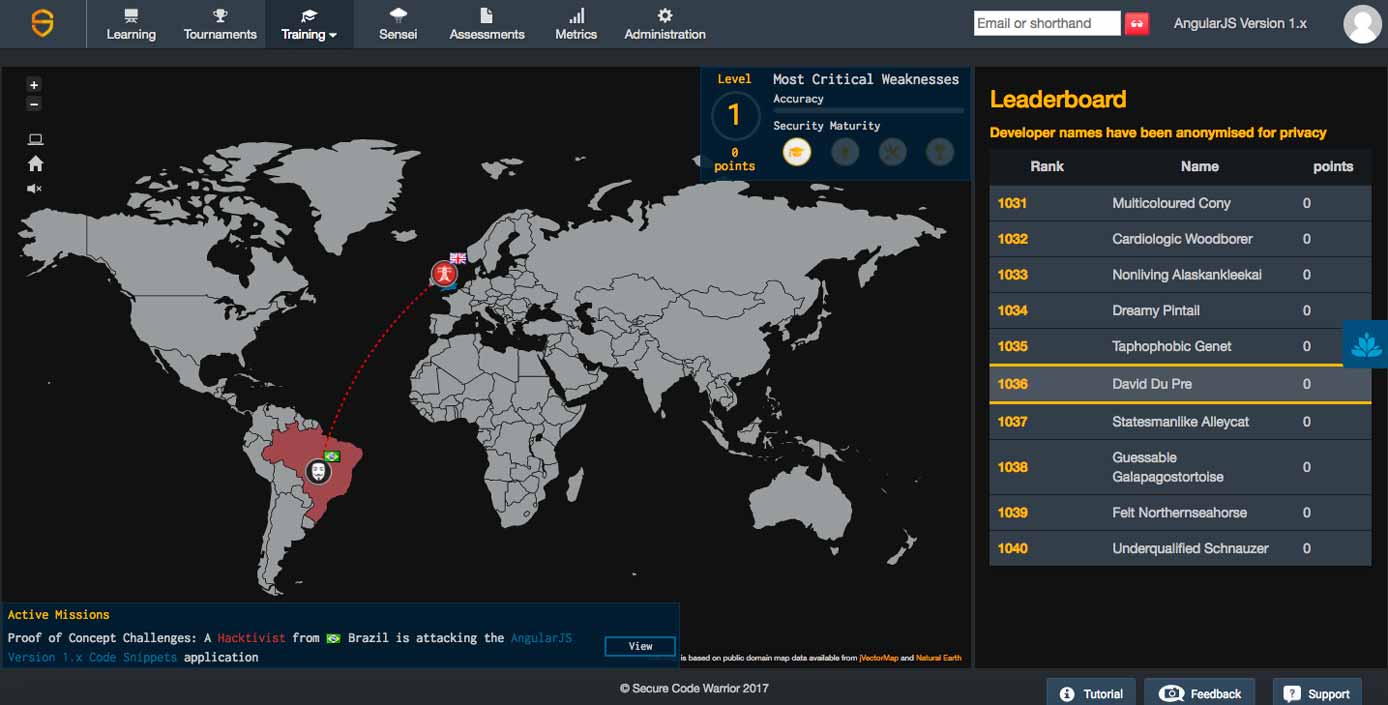Open the Support button
Screen dimensions: 1388x705
1317,693
